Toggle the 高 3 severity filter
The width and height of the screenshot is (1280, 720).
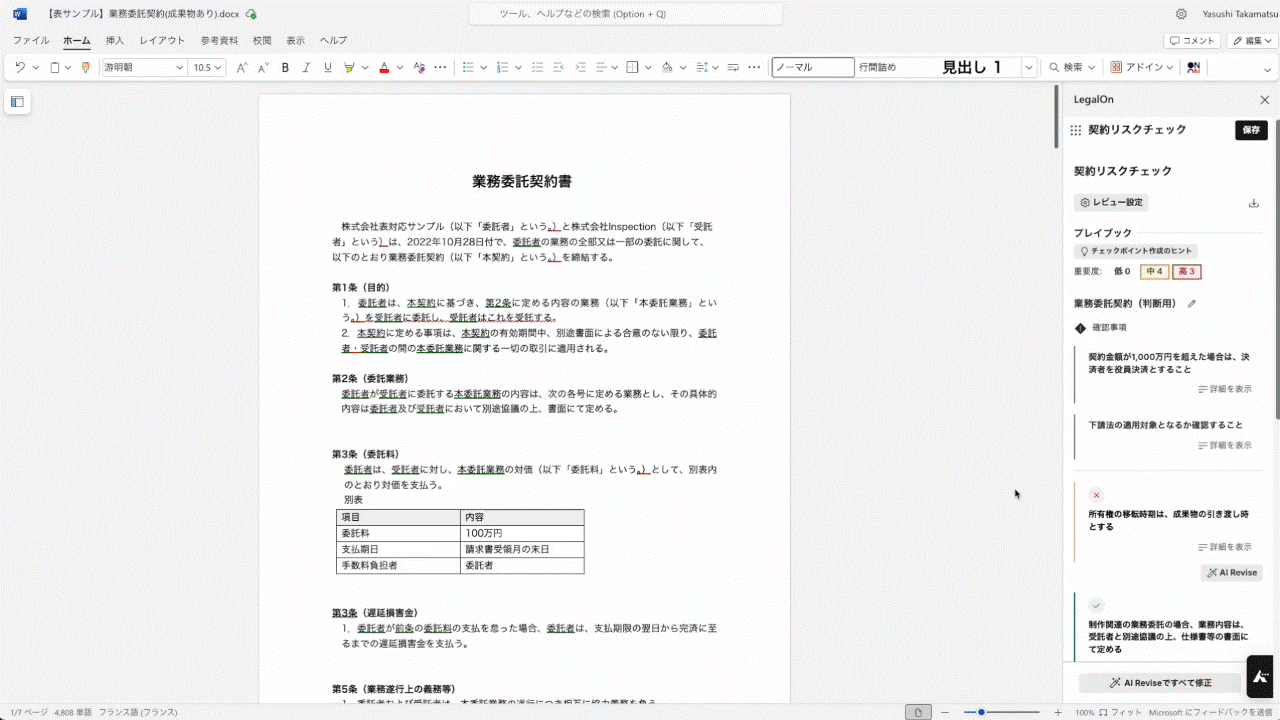coord(1187,272)
